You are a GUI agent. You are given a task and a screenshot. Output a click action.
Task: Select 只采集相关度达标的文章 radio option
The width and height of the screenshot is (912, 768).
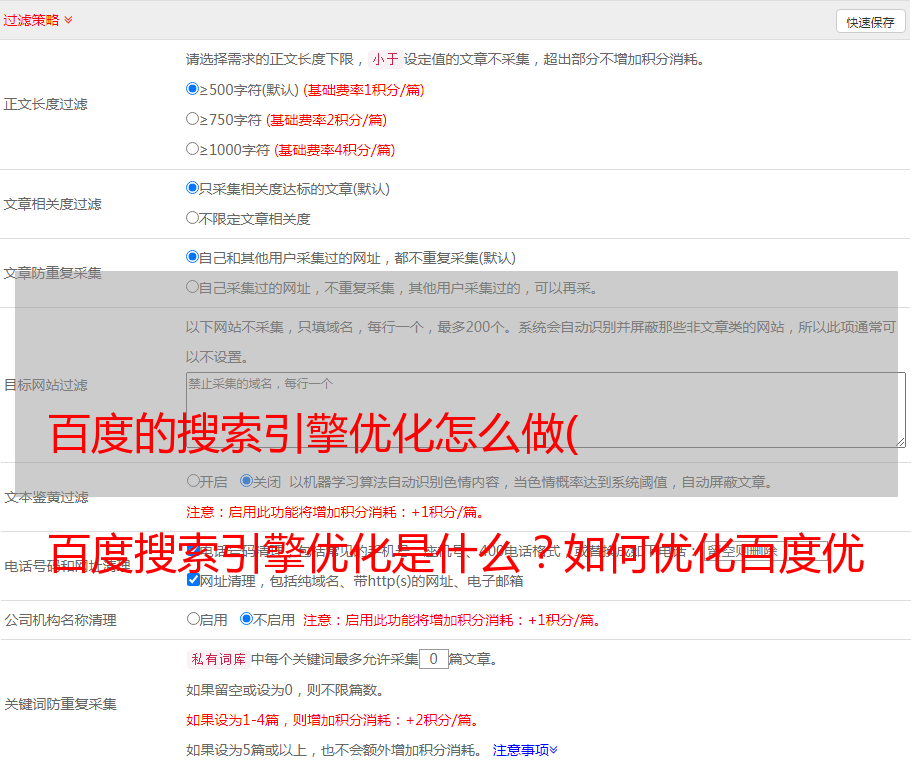coord(193,188)
